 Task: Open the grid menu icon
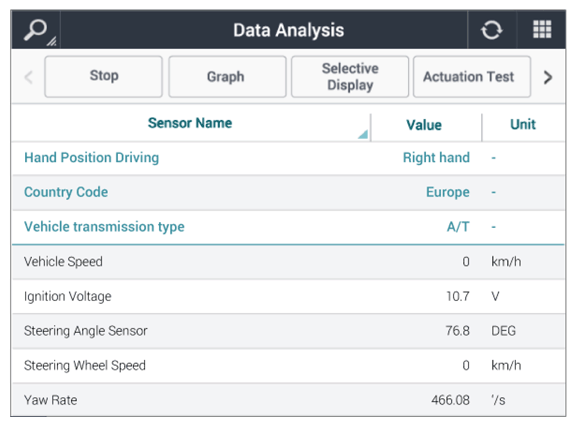pyautogui.click(x=542, y=29)
